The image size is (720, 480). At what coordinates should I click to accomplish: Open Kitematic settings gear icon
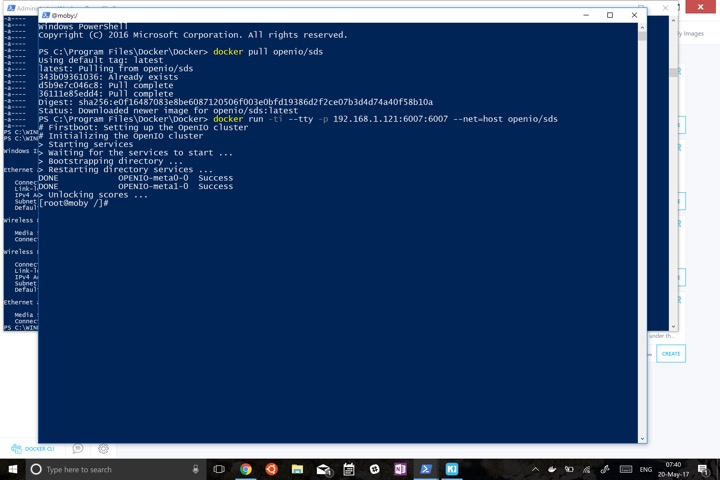click(x=103, y=449)
